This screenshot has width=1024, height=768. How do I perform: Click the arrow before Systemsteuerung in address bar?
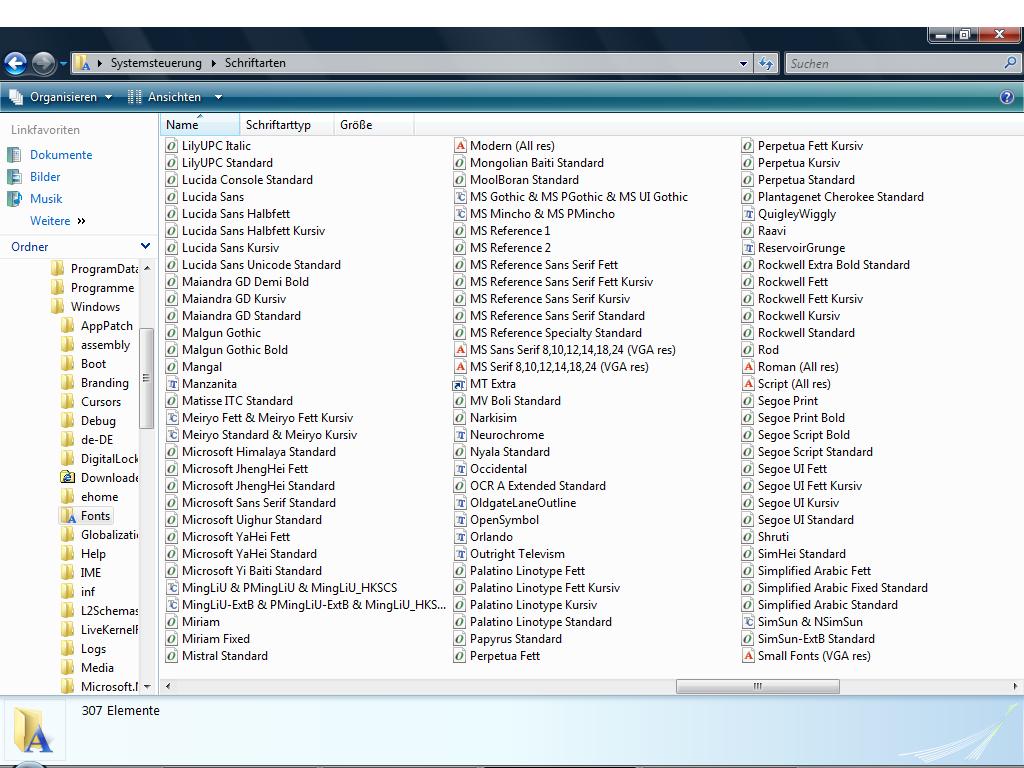point(100,63)
